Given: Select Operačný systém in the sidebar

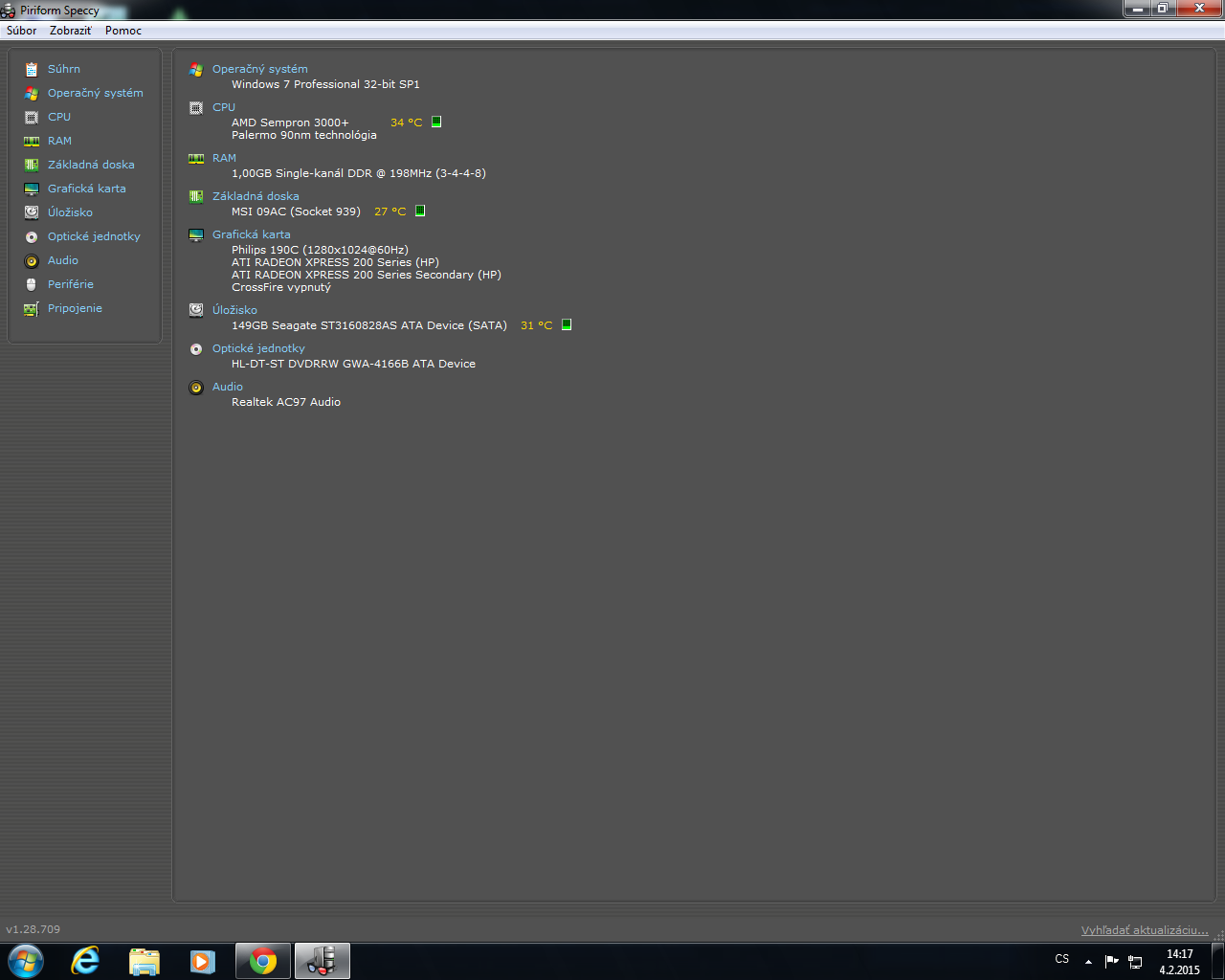Looking at the screenshot, I should coord(96,93).
